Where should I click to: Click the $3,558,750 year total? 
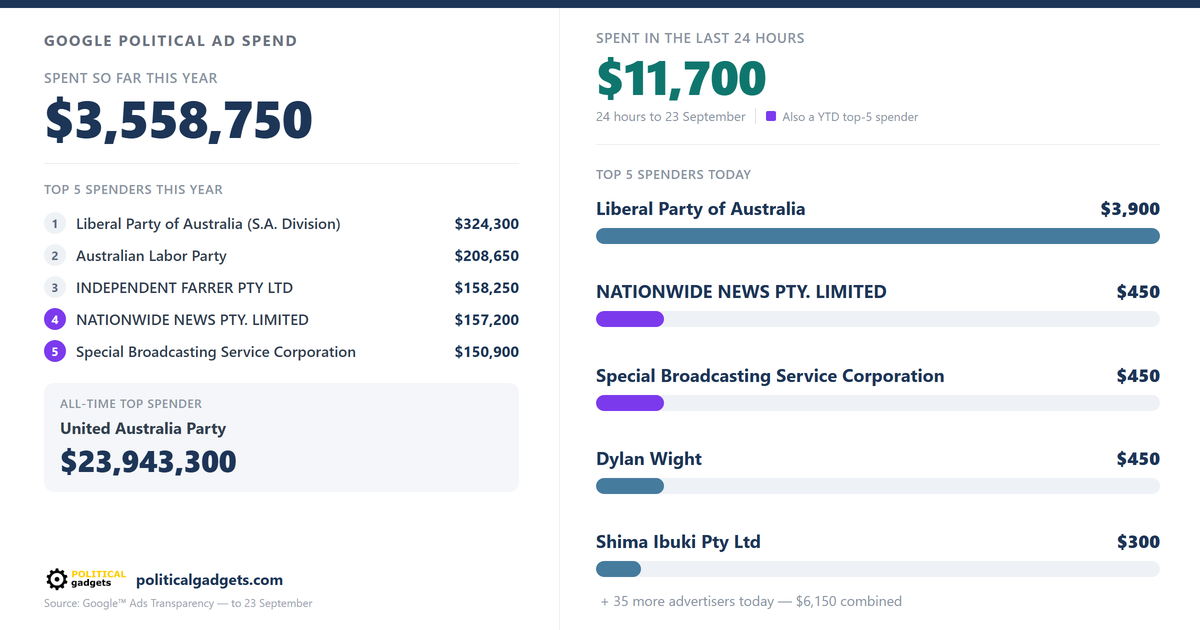[x=179, y=120]
